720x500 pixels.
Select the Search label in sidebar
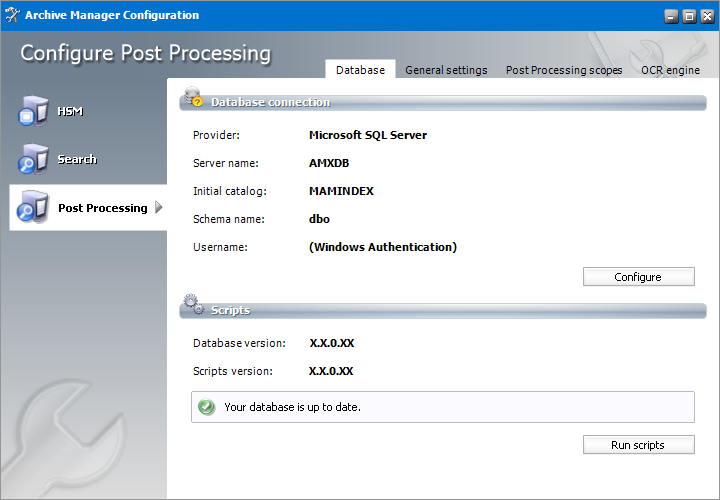pos(77,159)
